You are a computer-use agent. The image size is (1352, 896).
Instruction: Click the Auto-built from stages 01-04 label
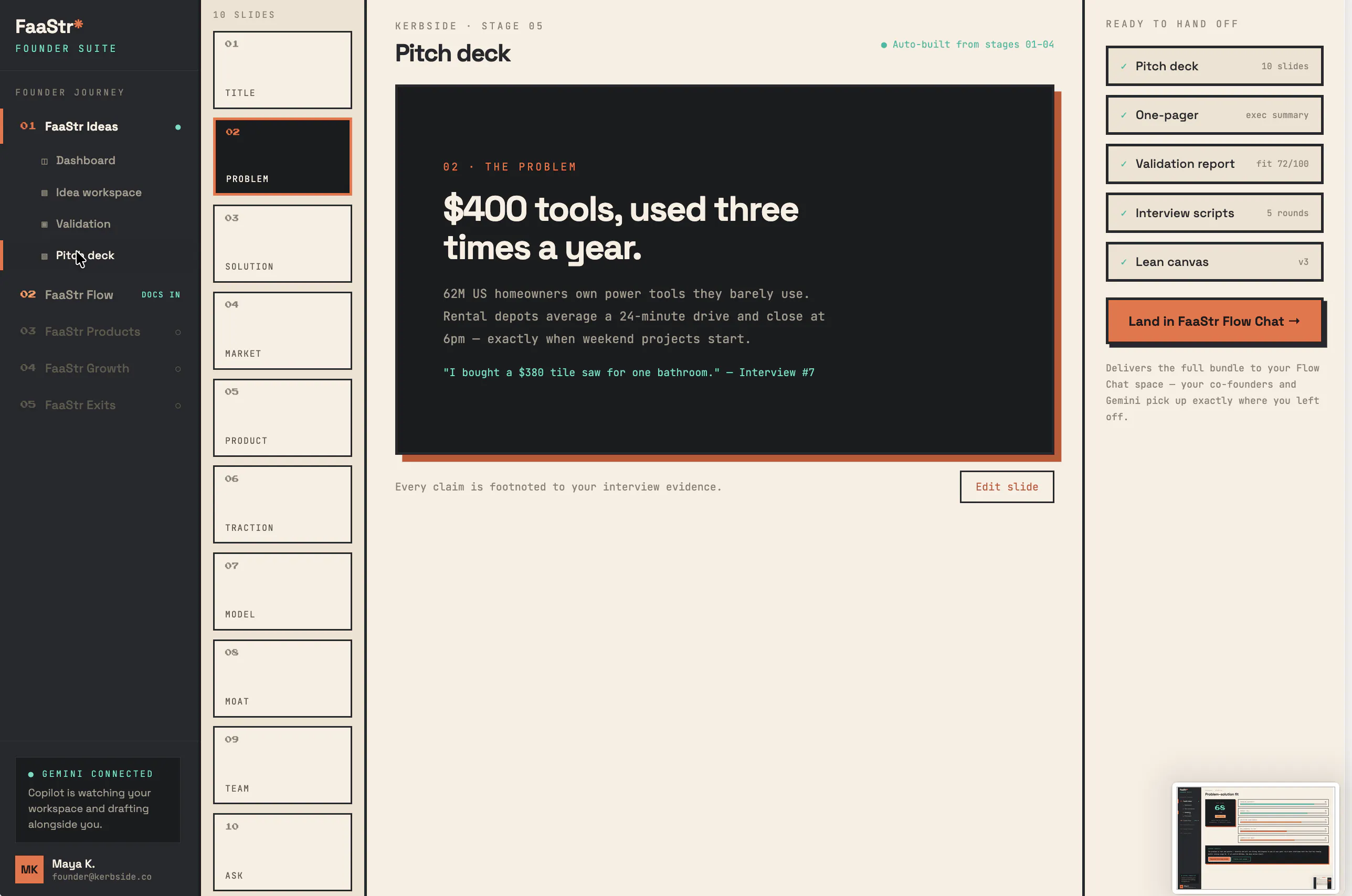[967, 45]
